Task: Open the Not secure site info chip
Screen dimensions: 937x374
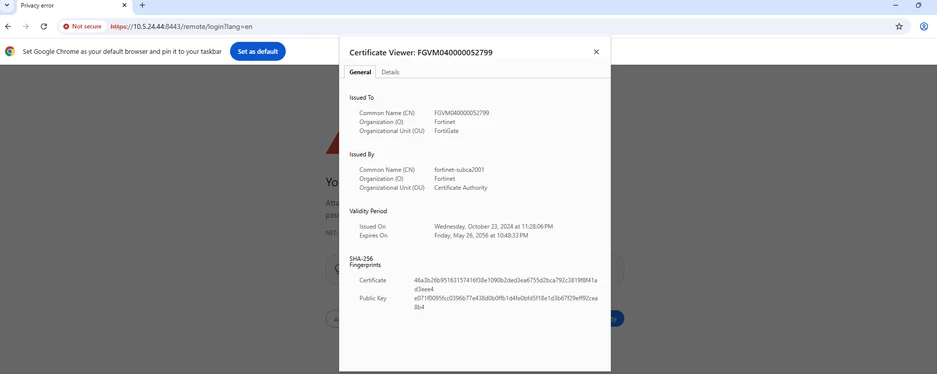Action: pos(82,27)
